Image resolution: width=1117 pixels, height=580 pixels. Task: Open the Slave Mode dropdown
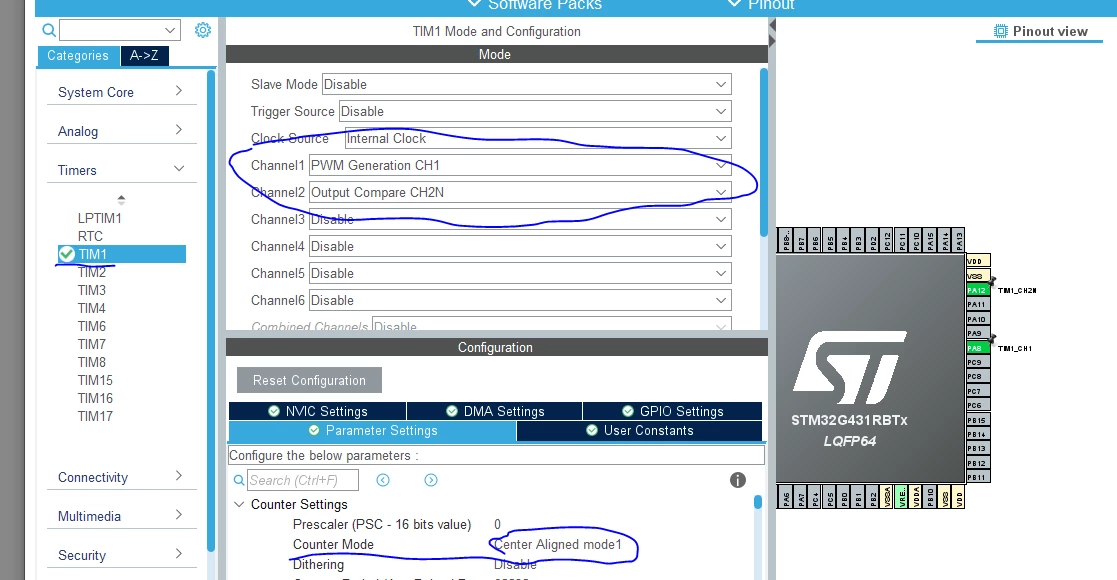click(x=526, y=84)
